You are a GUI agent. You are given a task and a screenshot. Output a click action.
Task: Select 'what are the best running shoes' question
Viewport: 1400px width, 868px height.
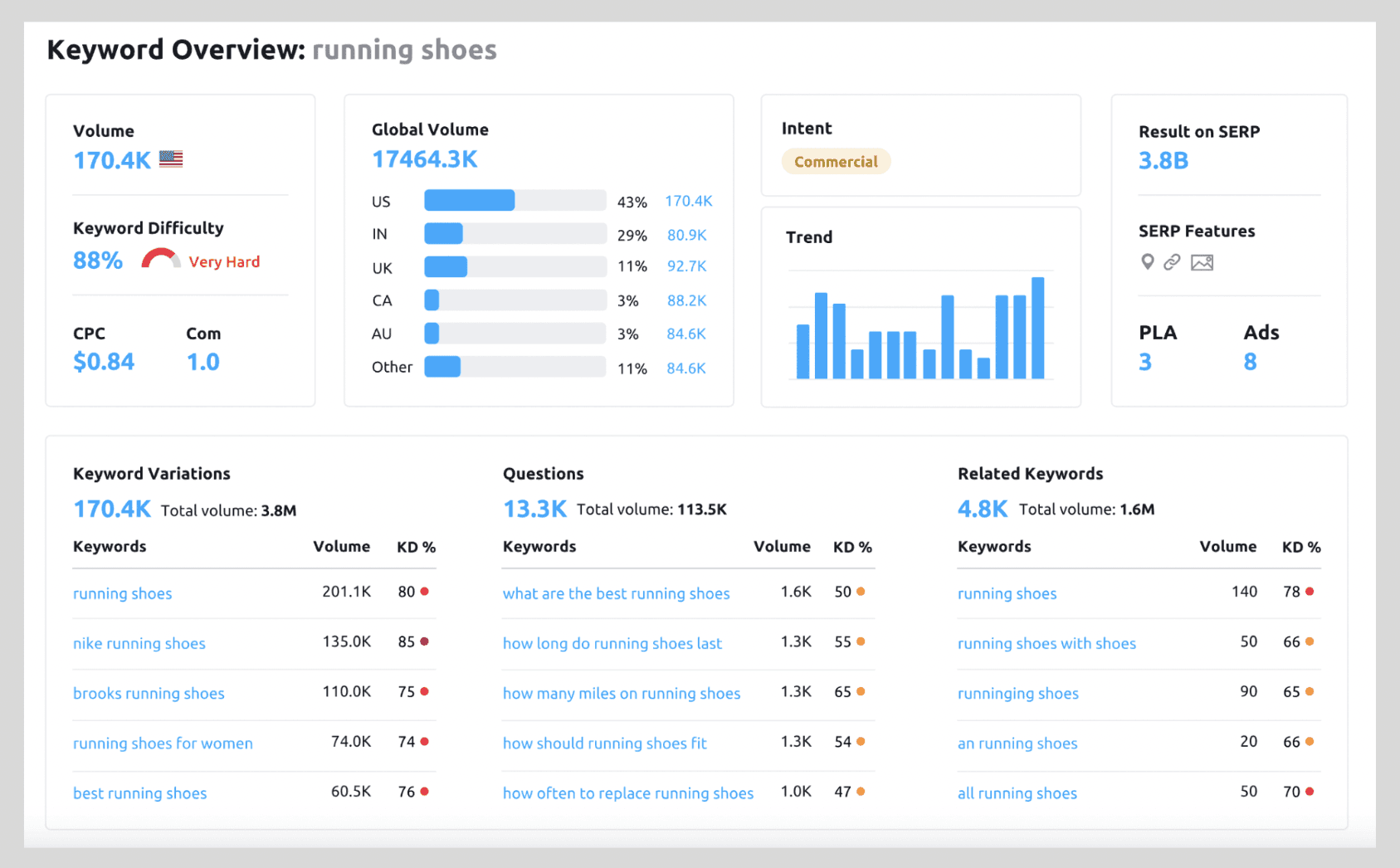(x=616, y=593)
